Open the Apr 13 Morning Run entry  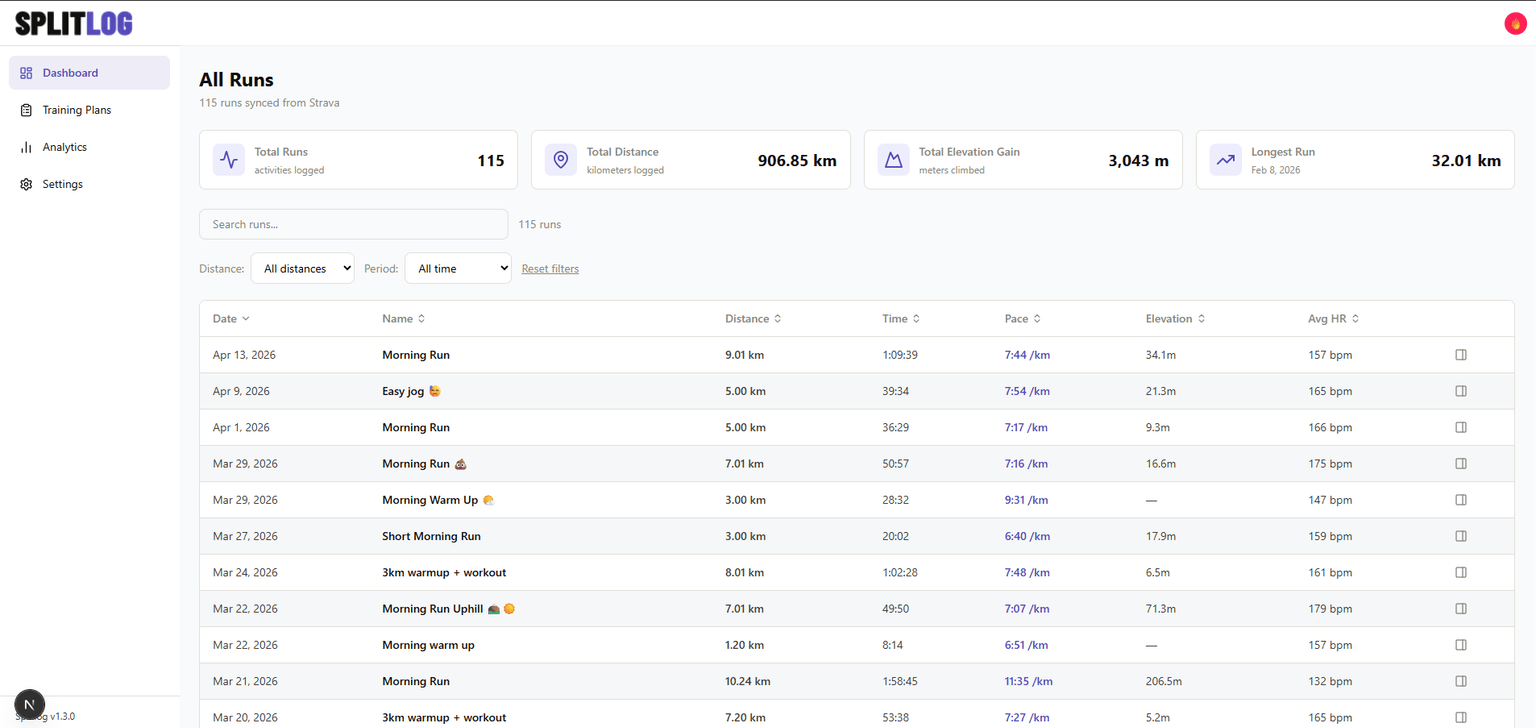[x=416, y=355]
